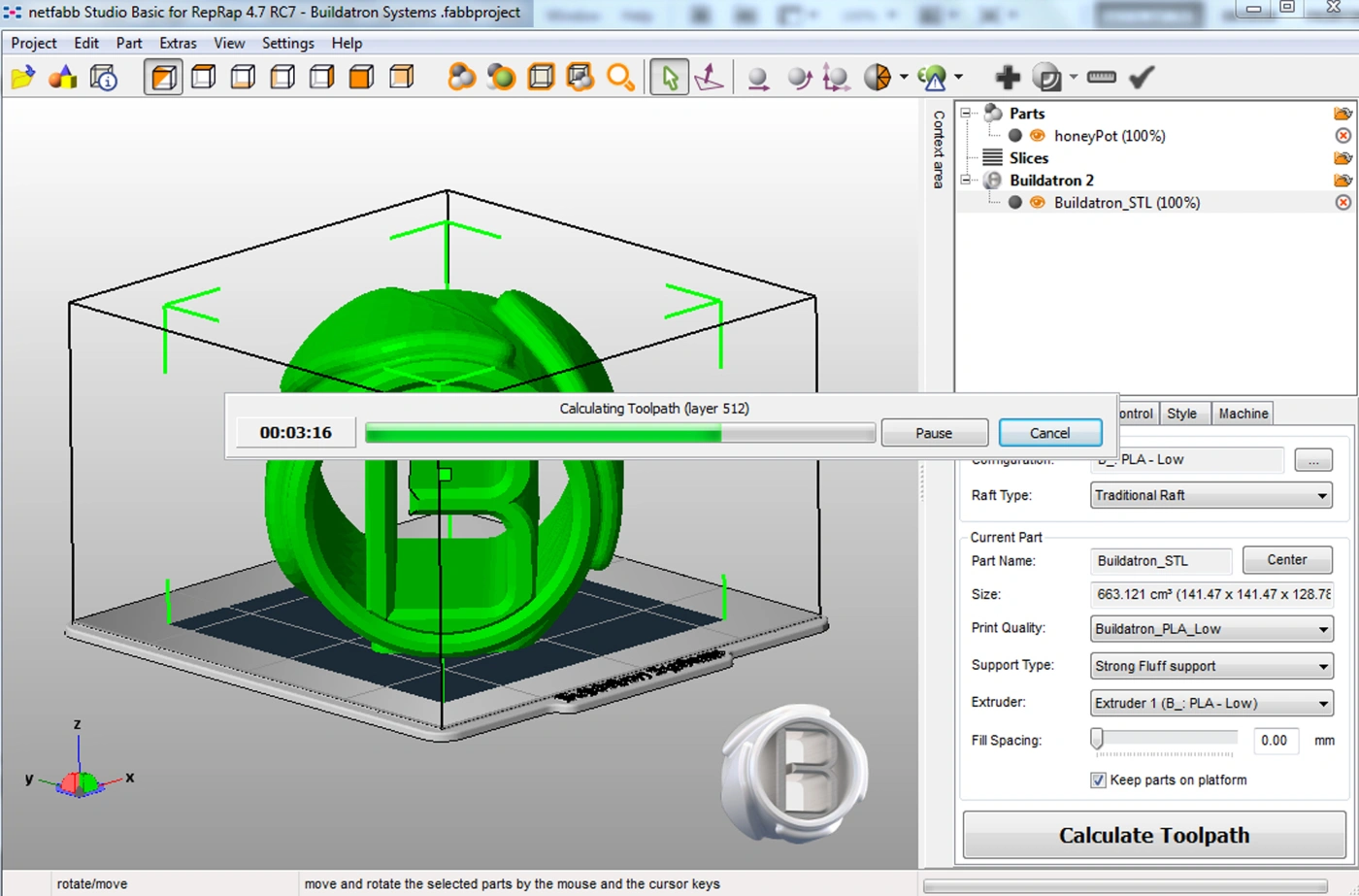Open the part information cube icon
This screenshot has width=1359, height=896.
coord(104,78)
